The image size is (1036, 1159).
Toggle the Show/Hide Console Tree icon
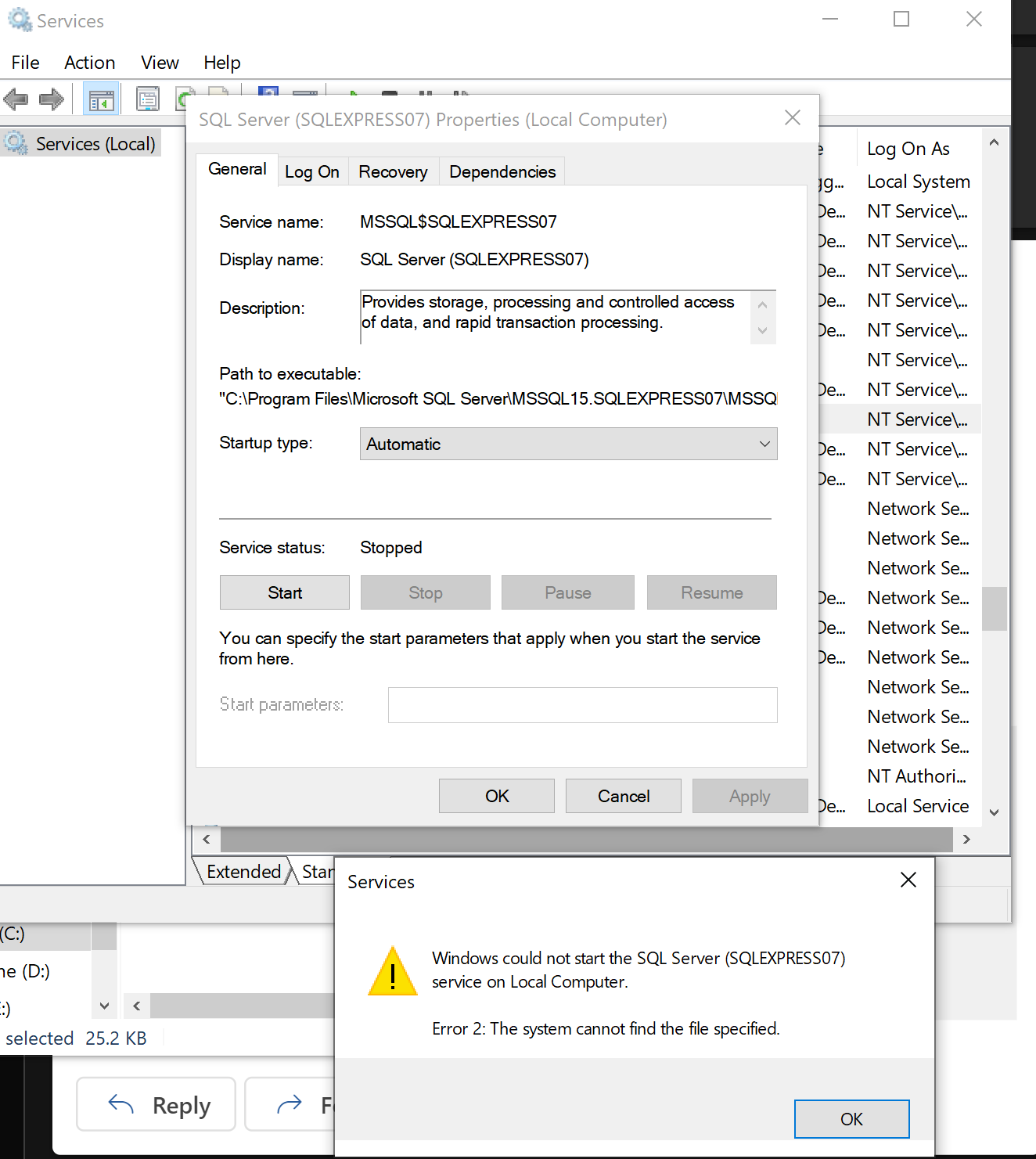(101, 99)
